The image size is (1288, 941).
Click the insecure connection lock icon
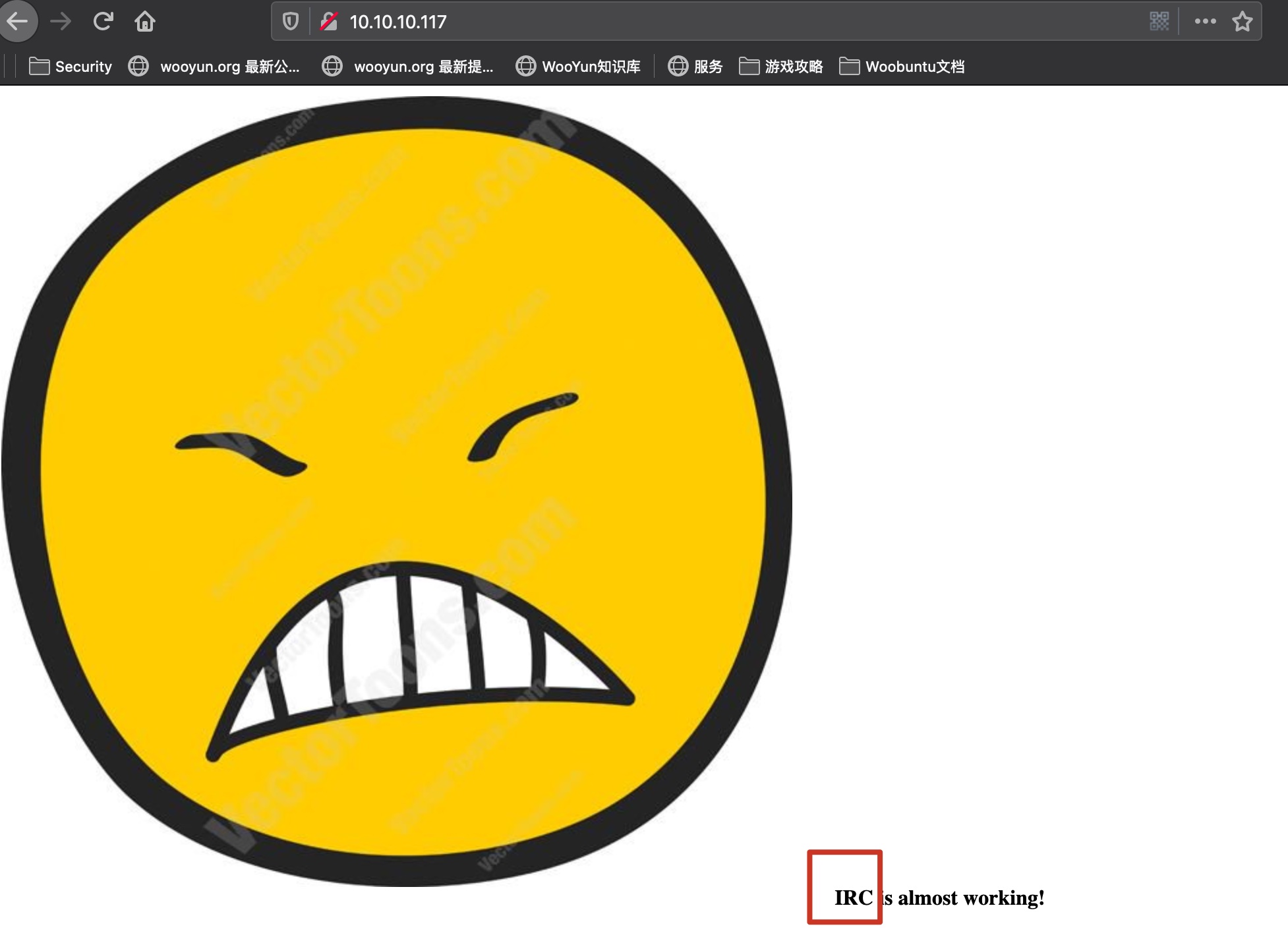[329, 22]
